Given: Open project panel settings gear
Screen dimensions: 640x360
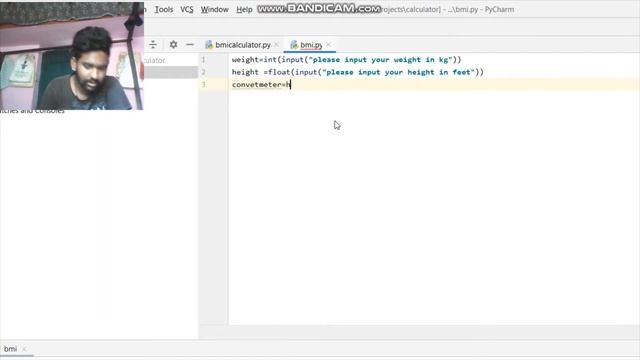Looking at the screenshot, I should tap(173, 44).
